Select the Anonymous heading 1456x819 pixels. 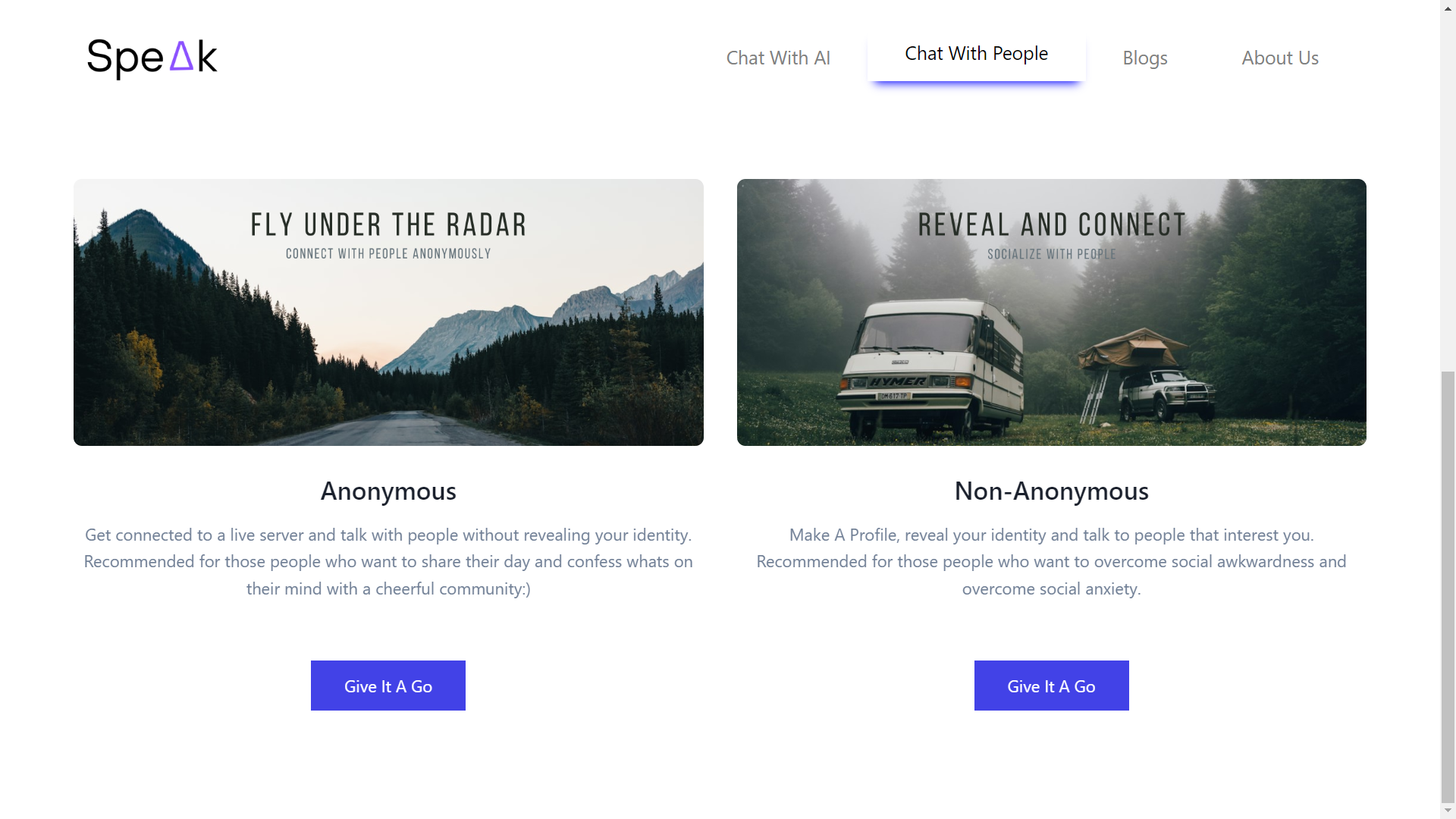coord(388,491)
